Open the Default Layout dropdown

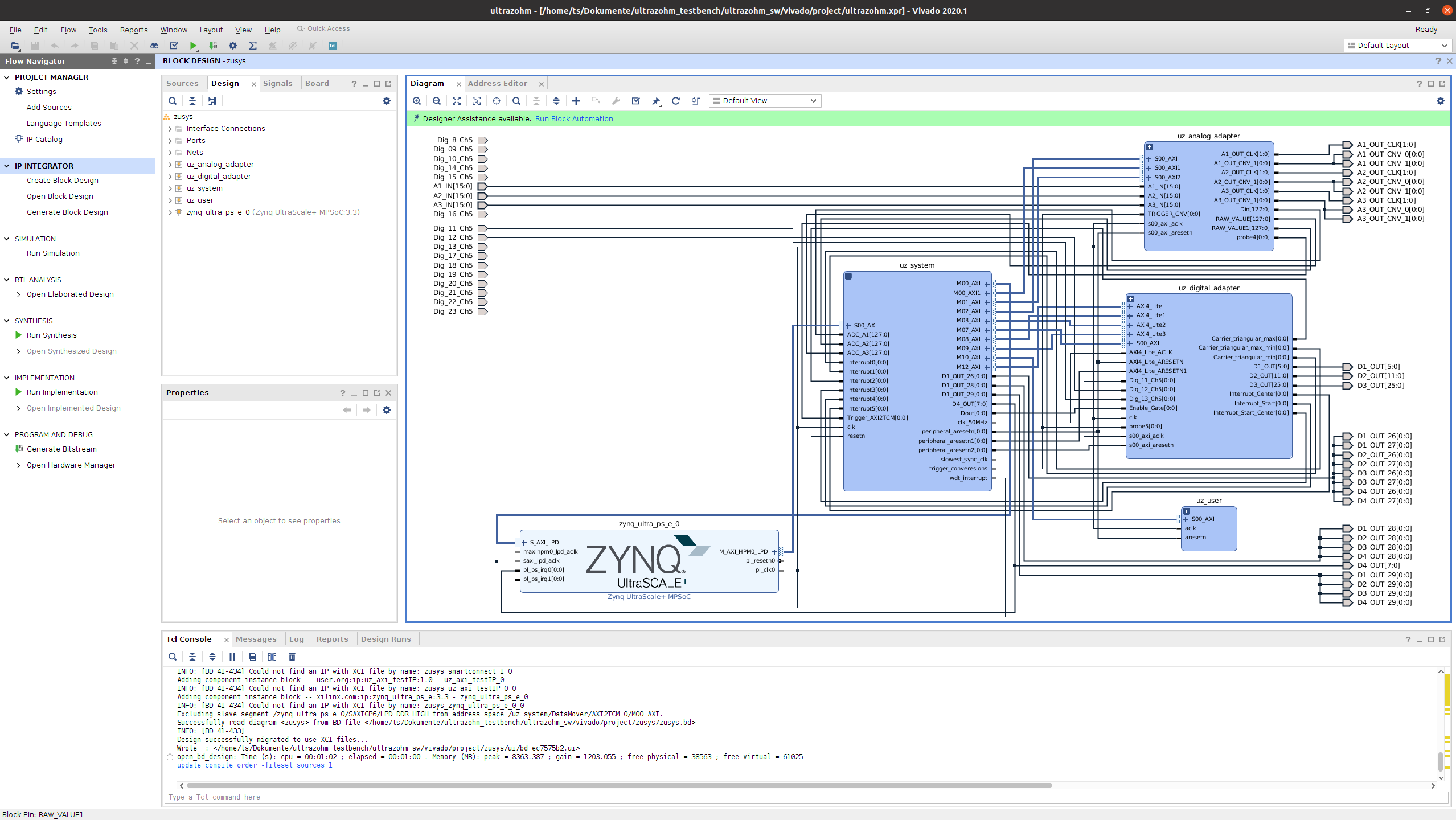coord(1397,46)
